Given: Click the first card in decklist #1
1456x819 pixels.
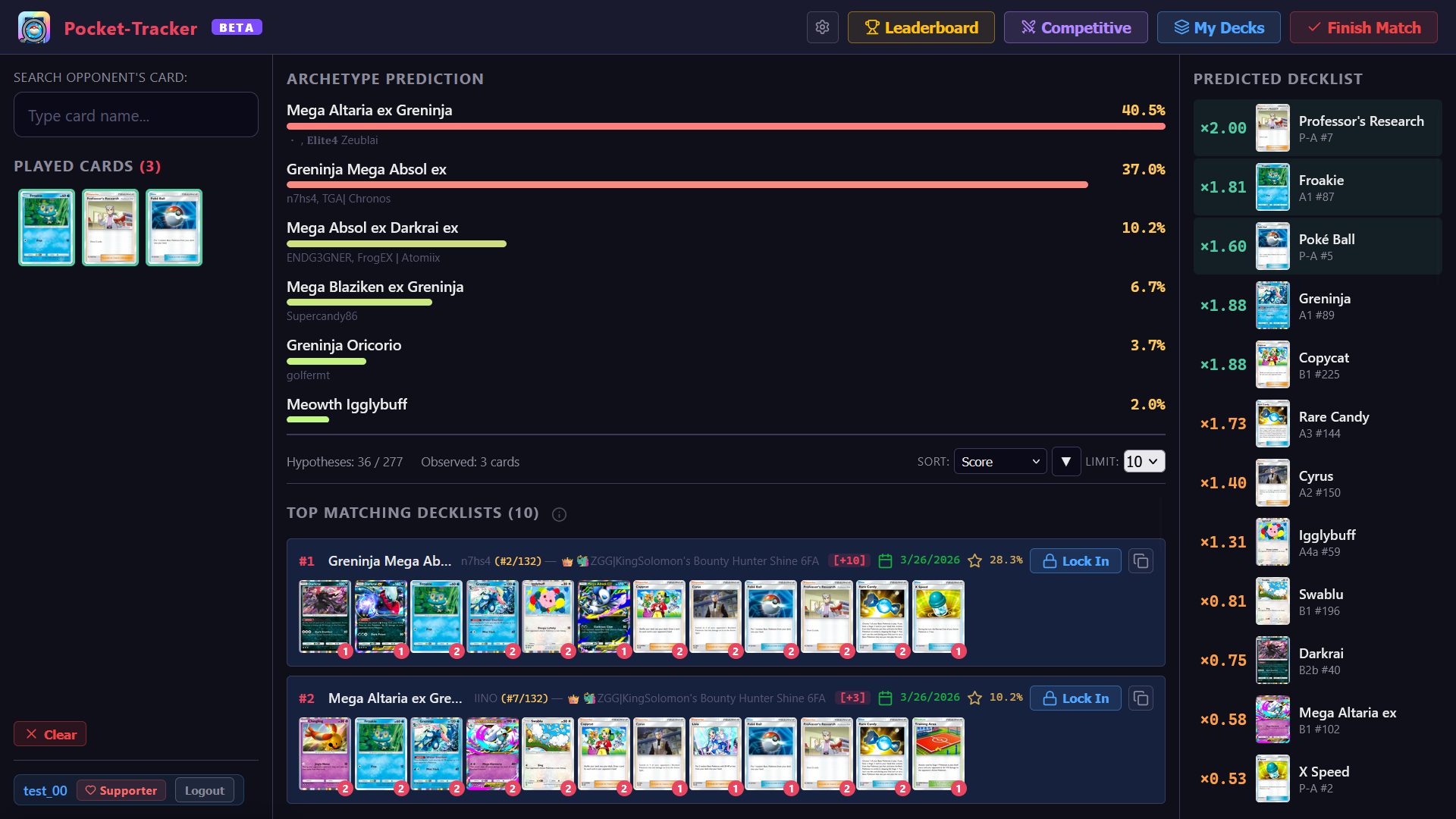Looking at the screenshot, I should [325, 617].
